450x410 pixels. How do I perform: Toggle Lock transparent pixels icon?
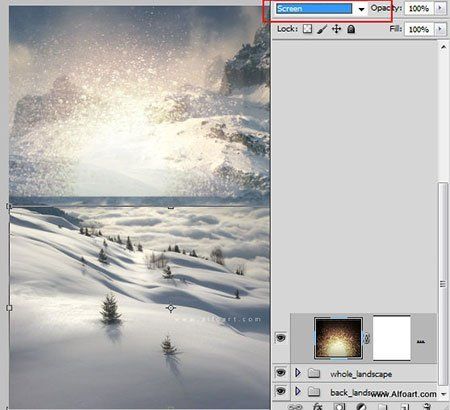[x=307, y=29]
